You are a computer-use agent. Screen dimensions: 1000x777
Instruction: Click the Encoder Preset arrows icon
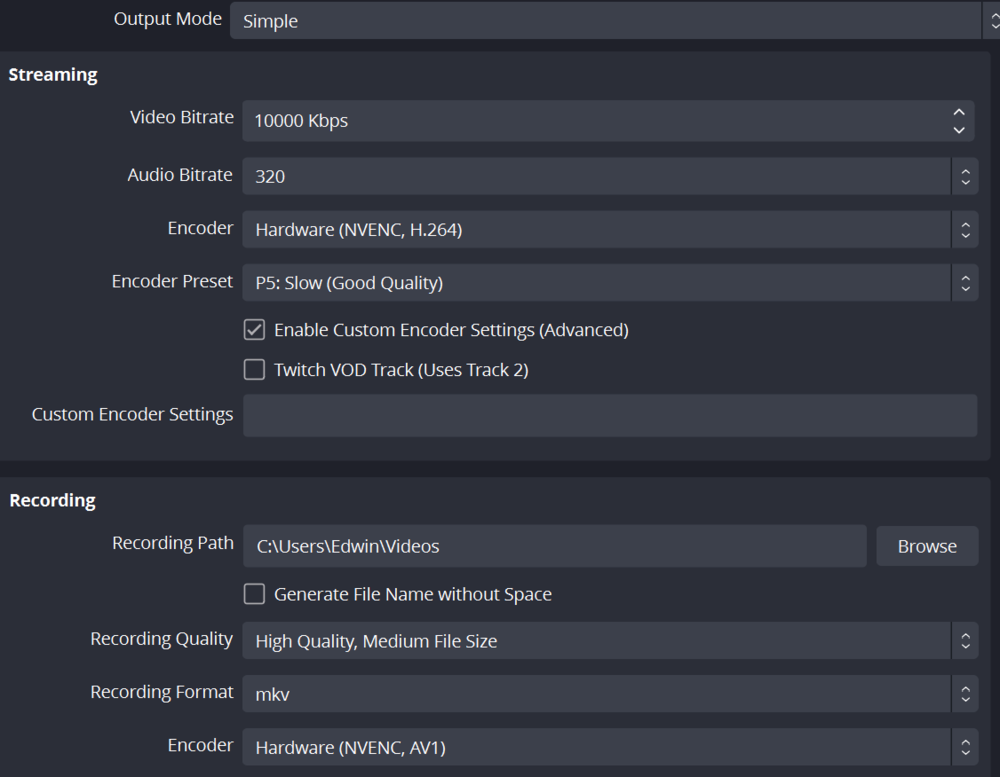point(965,283)
